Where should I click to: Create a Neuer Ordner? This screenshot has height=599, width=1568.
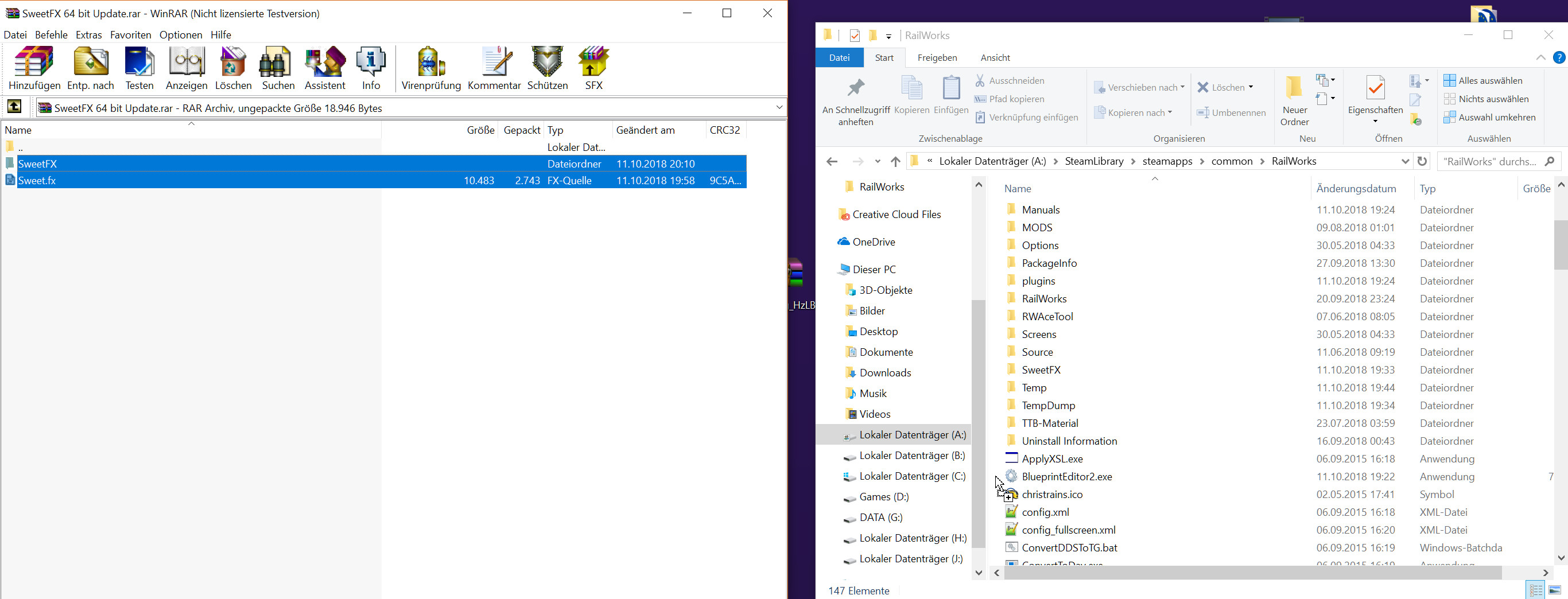(1295, 102)
